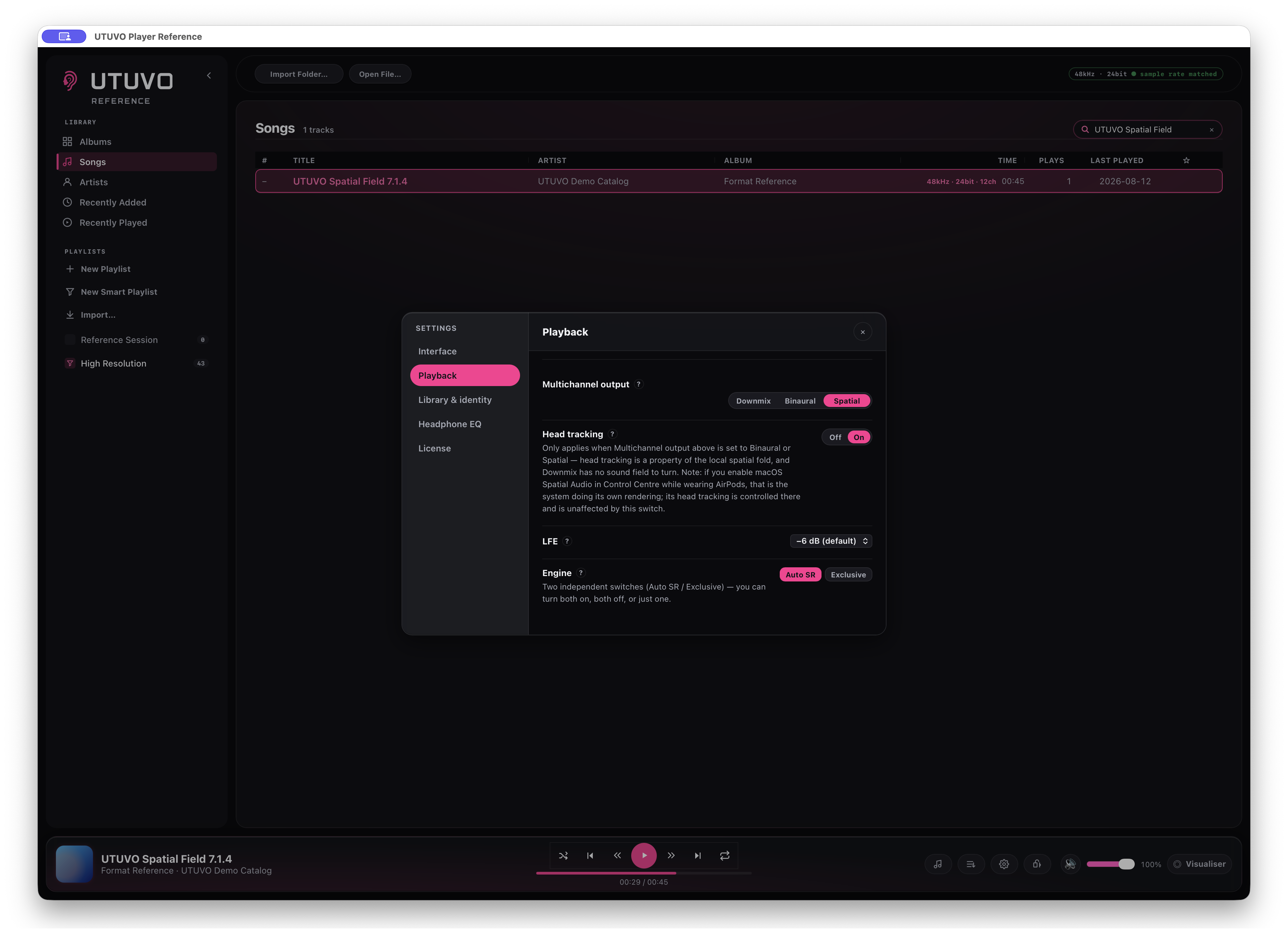
Task: Click the pink play button
Action: [644, 856]
